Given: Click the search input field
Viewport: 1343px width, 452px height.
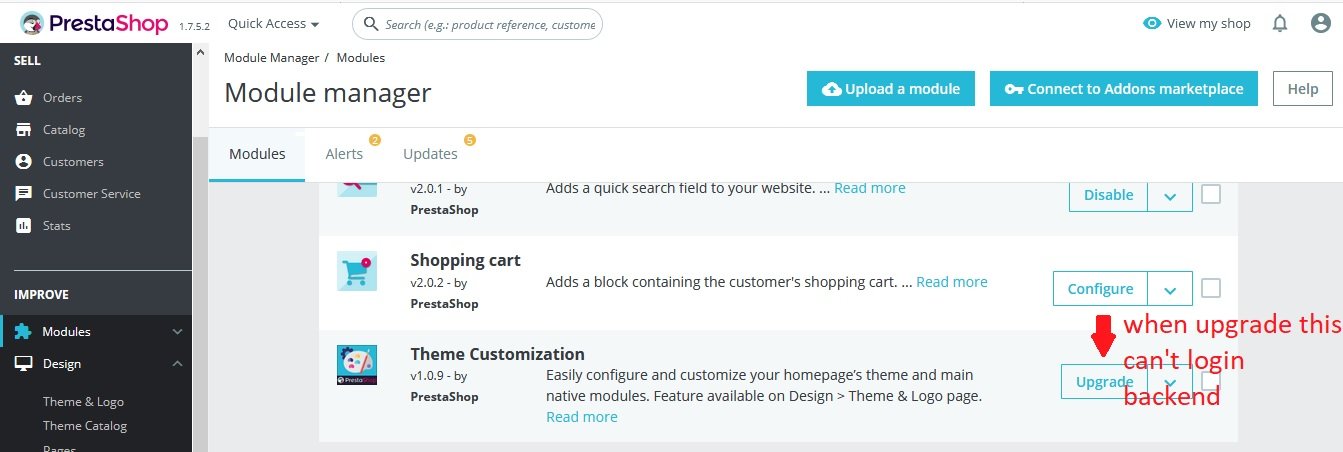Looking at the screenshot, I should pyautogui.click(x=489, y=24).
